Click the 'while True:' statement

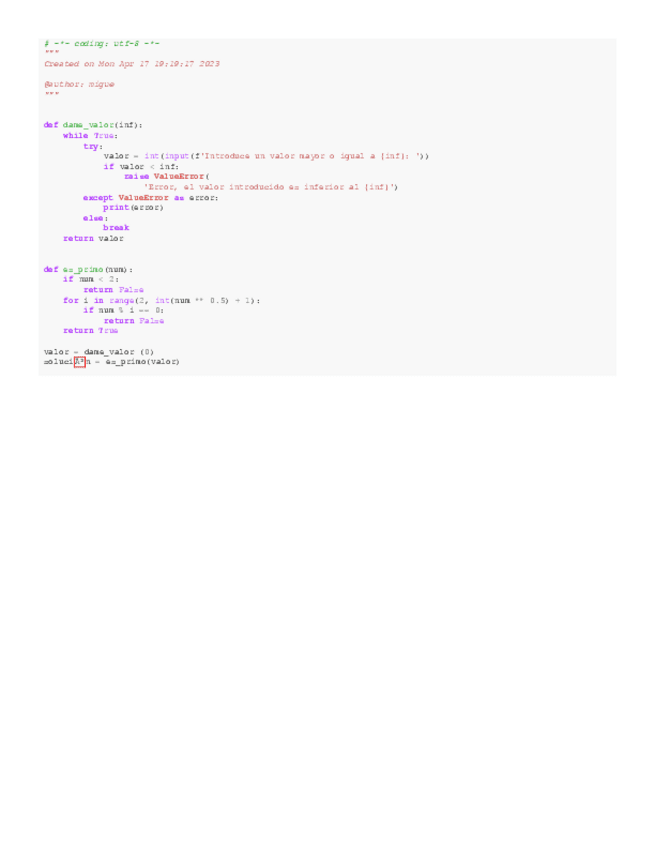tap(90, 136)
